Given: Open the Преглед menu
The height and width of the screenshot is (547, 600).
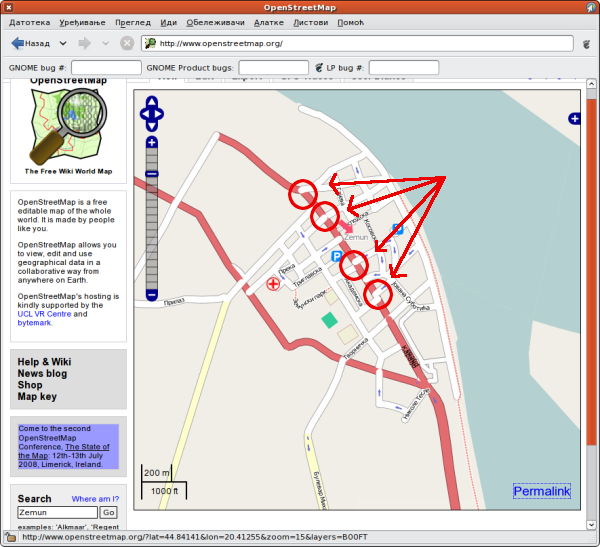Looking at the screenshot, I should 133,23.
